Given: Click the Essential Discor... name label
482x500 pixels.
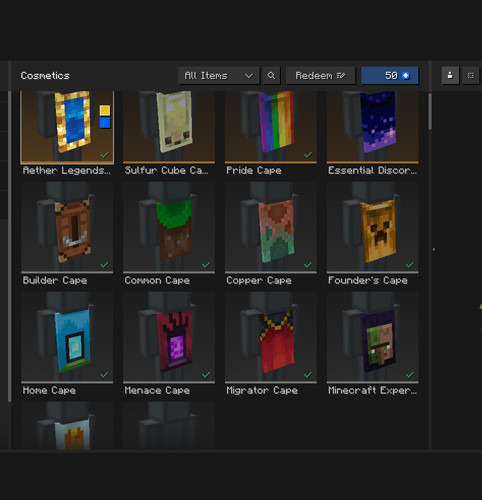Looking at the screenshot, I should point(373,171).
